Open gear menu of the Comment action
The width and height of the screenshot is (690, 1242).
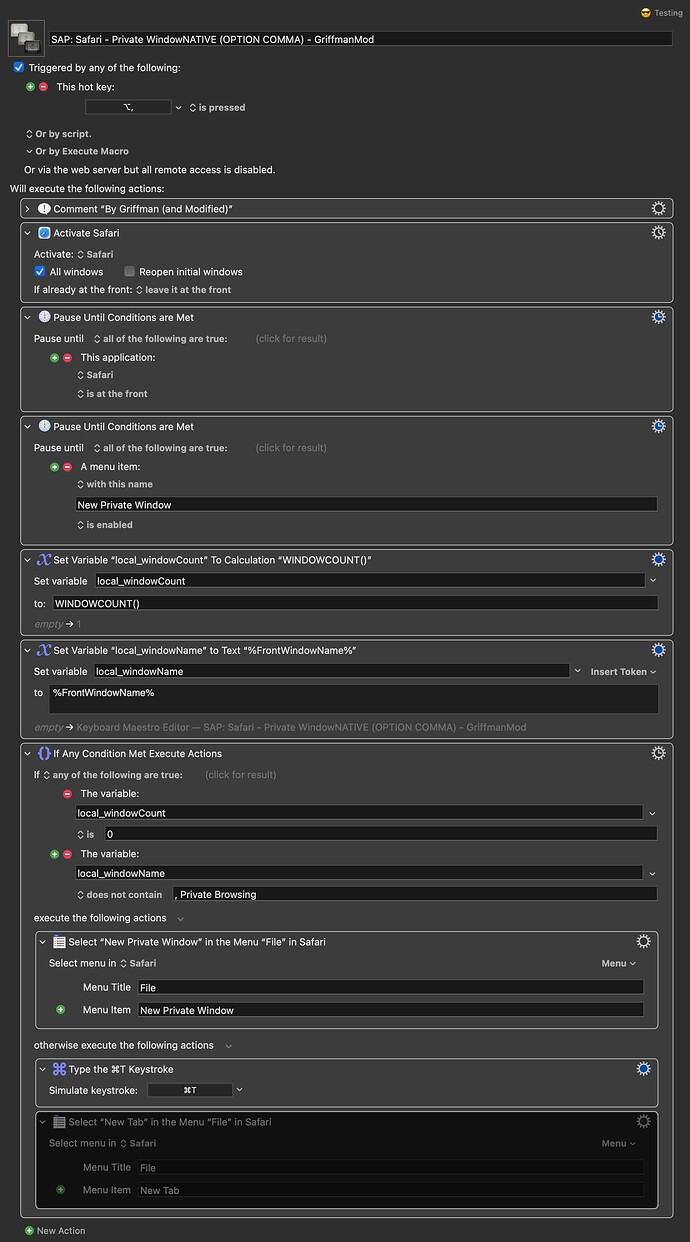click(x=658, y=208)
